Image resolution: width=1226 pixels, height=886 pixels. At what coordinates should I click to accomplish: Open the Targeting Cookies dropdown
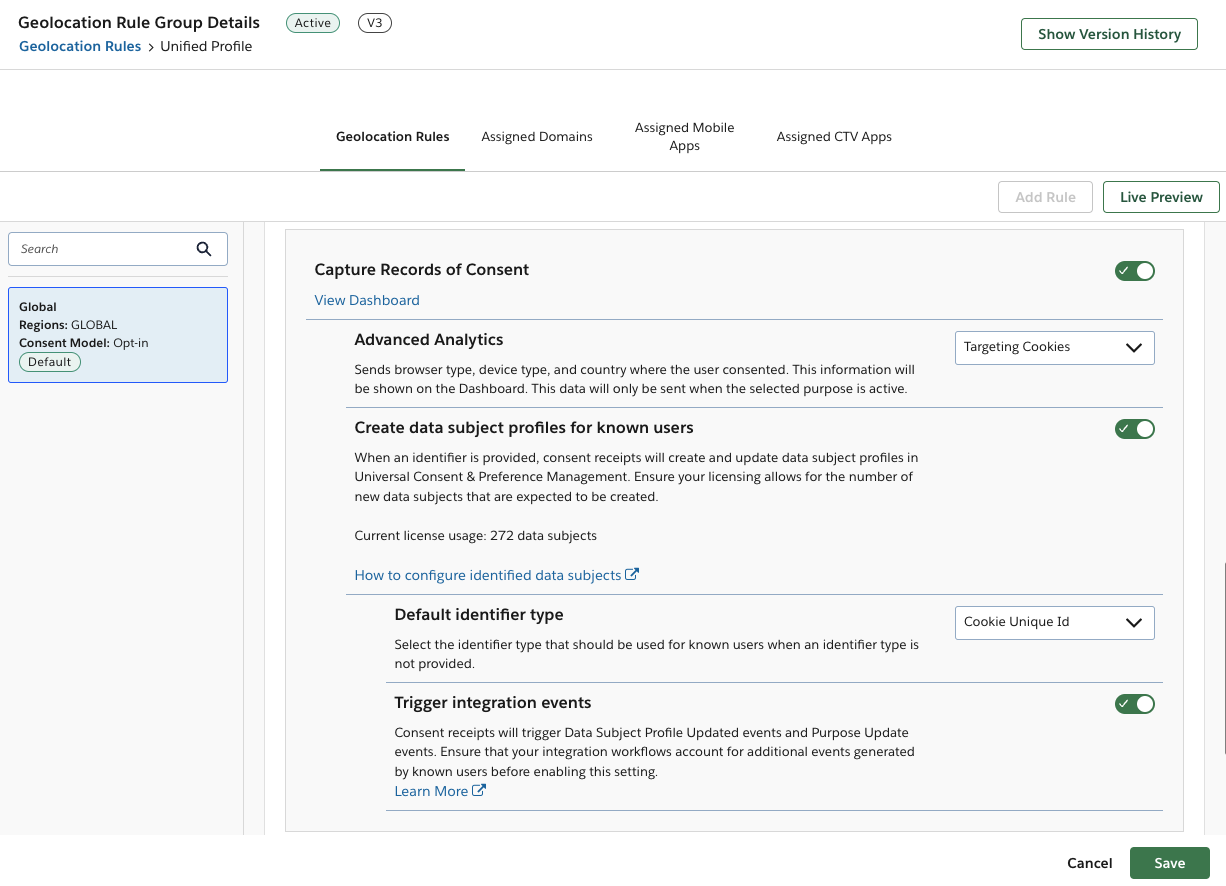pos(1054,347)
